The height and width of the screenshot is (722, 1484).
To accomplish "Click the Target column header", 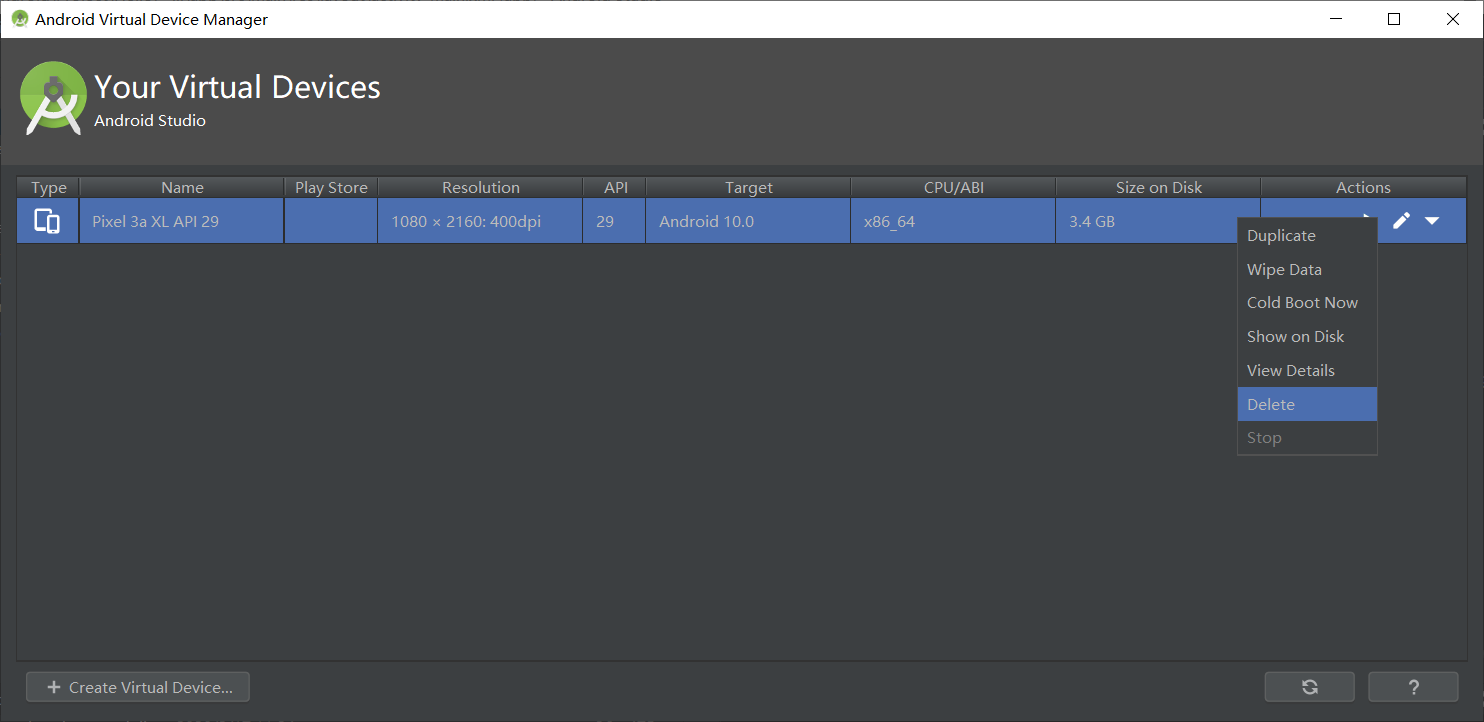I will point(748,187).
